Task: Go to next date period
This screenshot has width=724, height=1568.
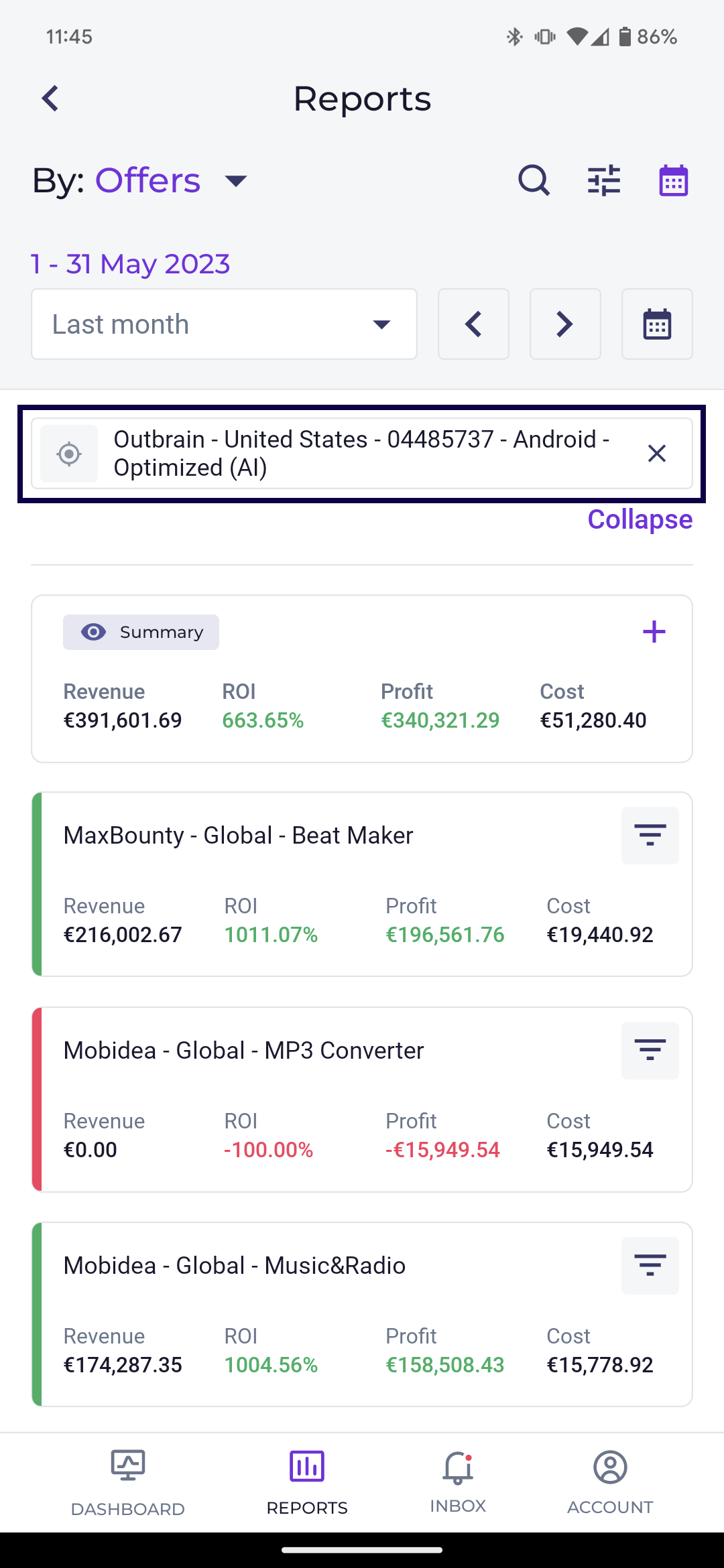Action: tap(565, 324)
